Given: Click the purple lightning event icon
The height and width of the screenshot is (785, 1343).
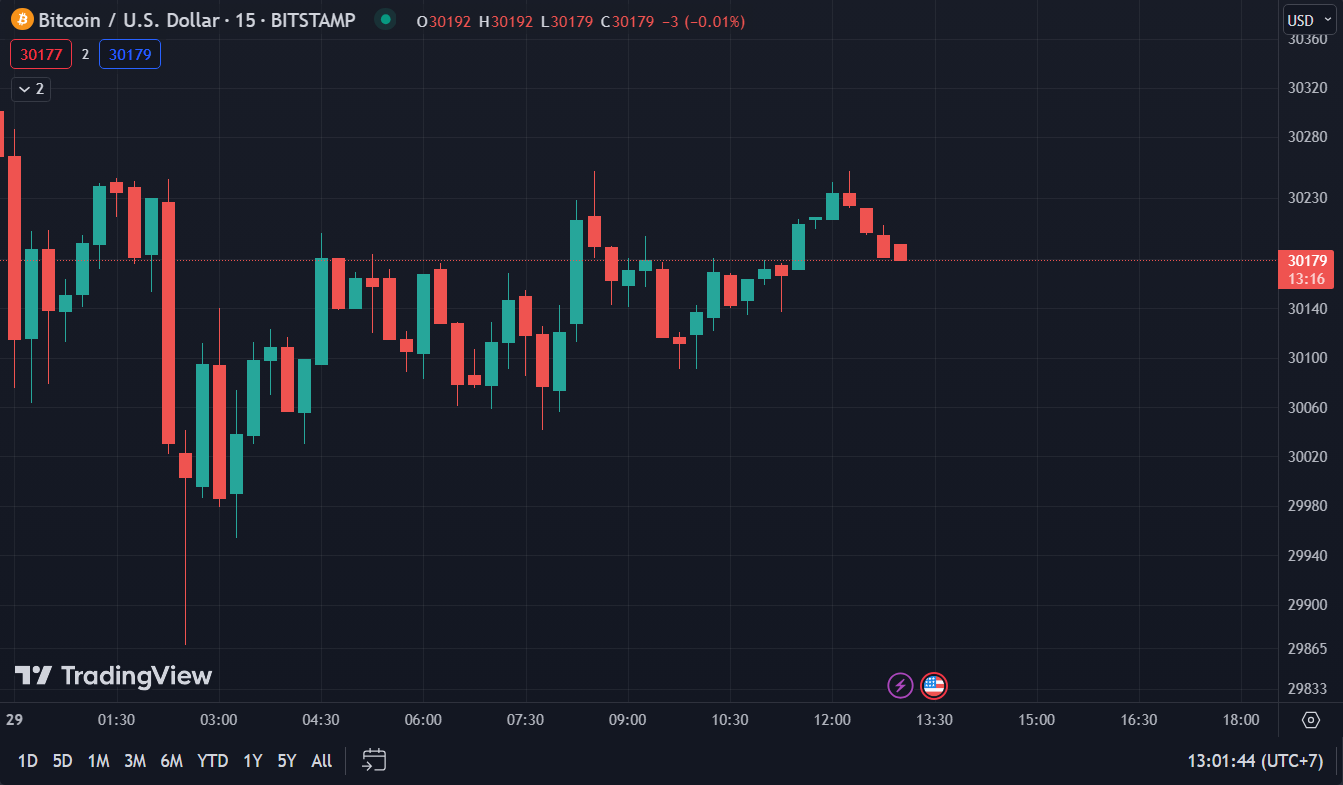Looking at the screenshot, I should (900, 686).
